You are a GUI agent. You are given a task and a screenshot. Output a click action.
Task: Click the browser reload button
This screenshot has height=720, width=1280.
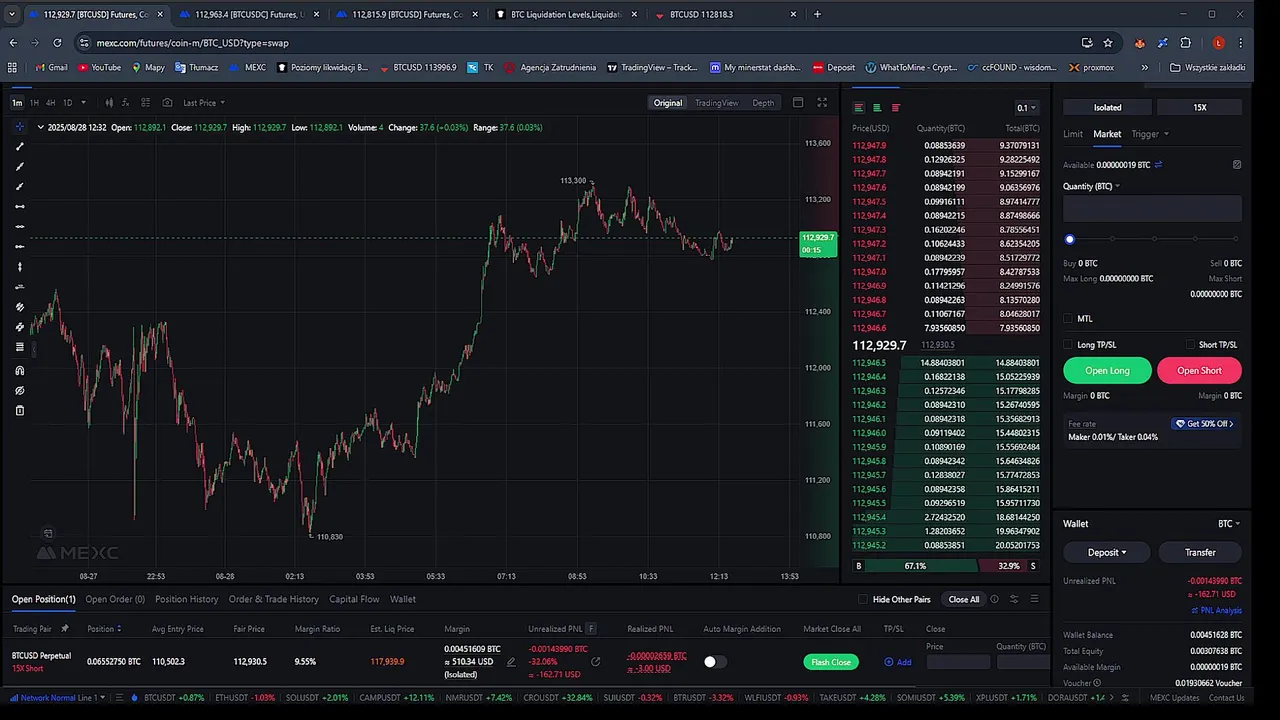[57, 43]
